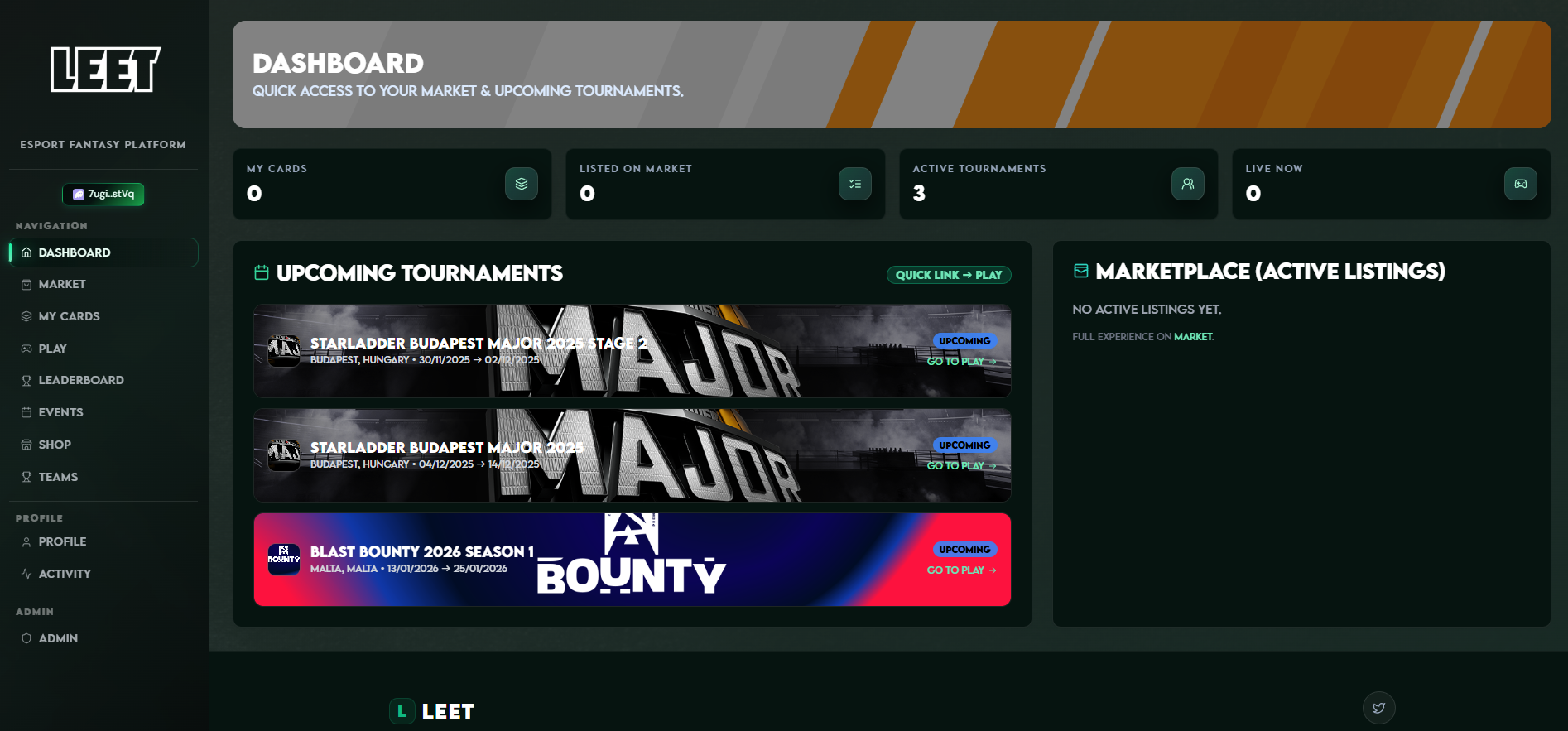Go to My Cards in the sidebar
Image resolution: width=1568 pixels, height=731 pixels.
(103, 316)
